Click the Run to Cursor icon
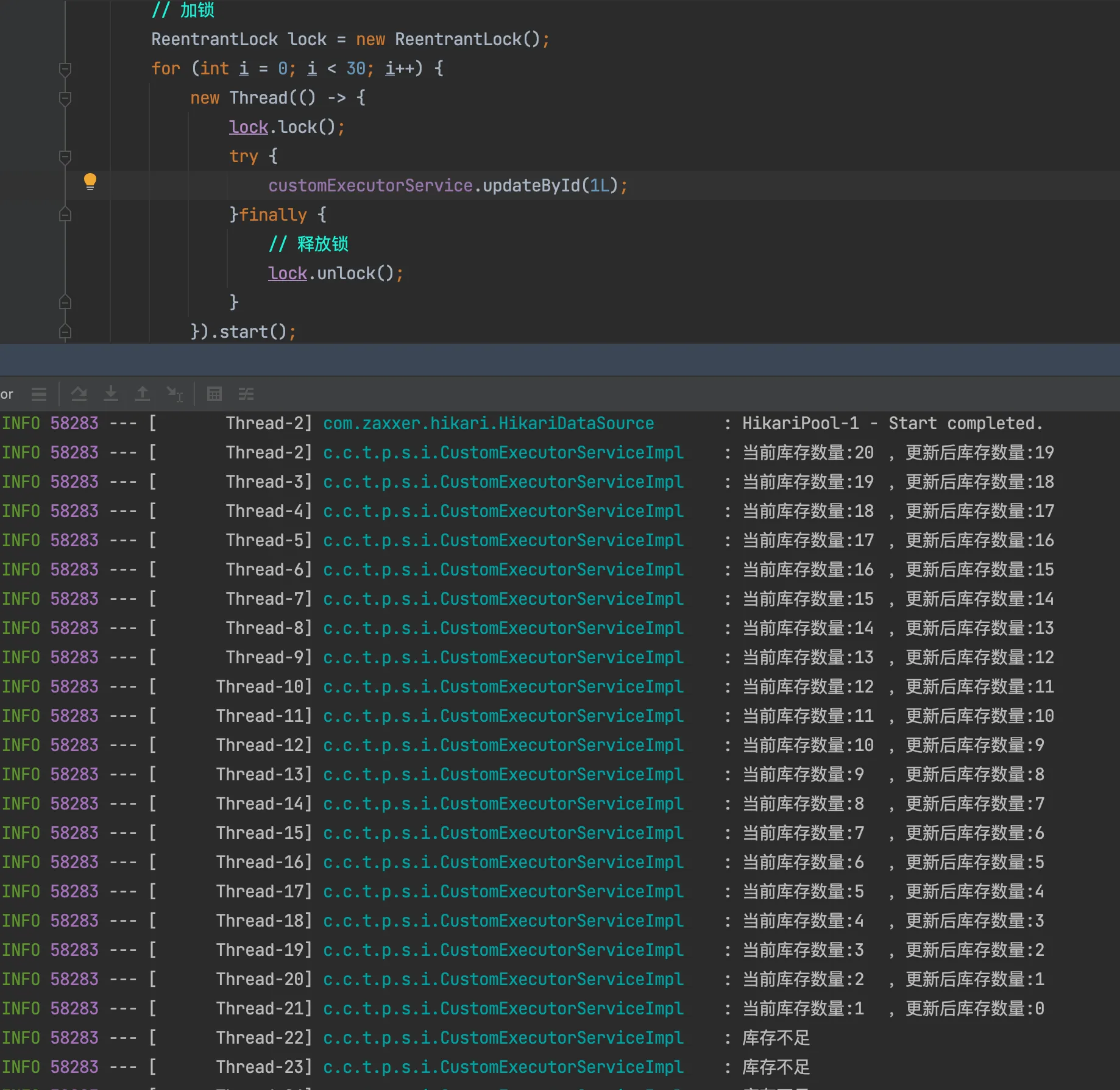The height and width of the screenshot is (1090, 1120). [x=175, y=394]
